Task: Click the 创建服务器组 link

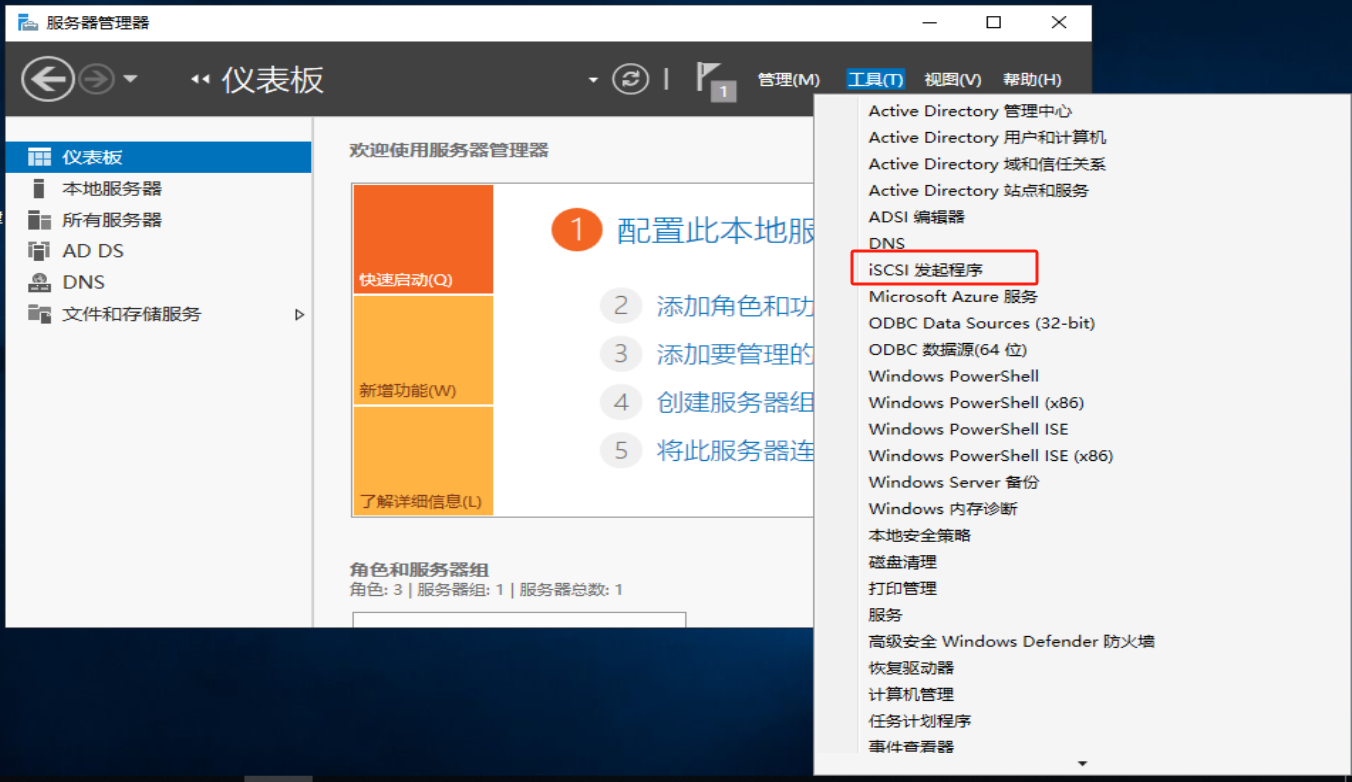Action: (x=735, y=402)
